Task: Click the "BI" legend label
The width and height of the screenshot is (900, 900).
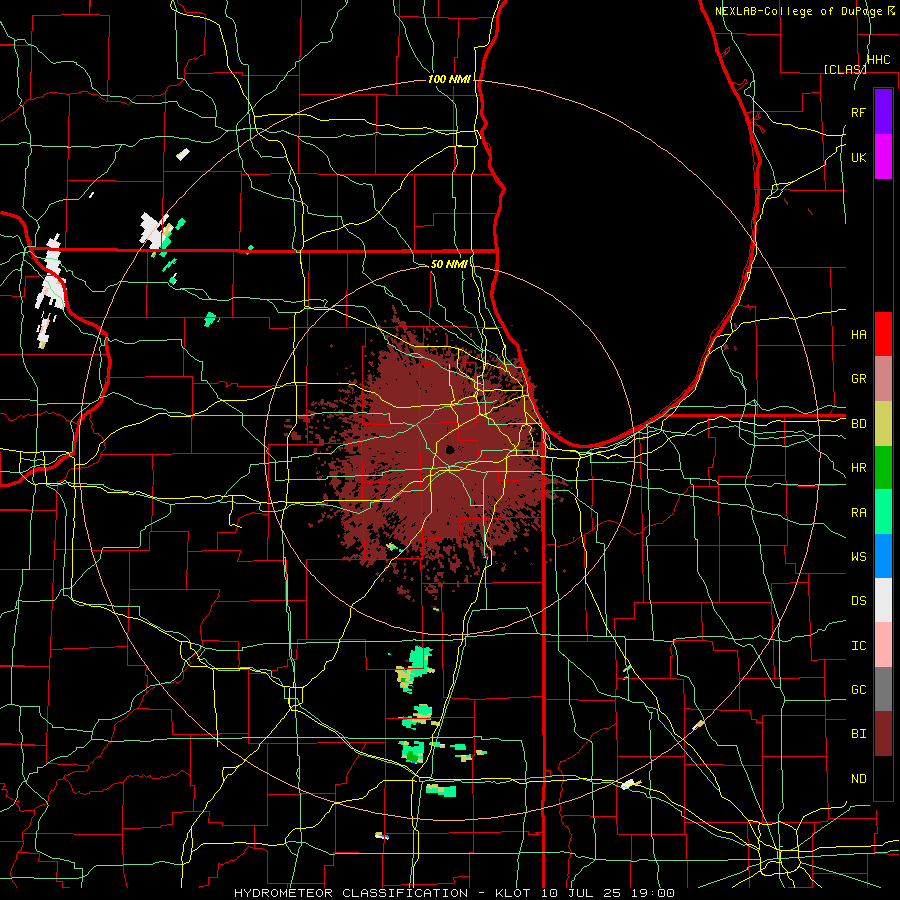Action: (858, 734)
